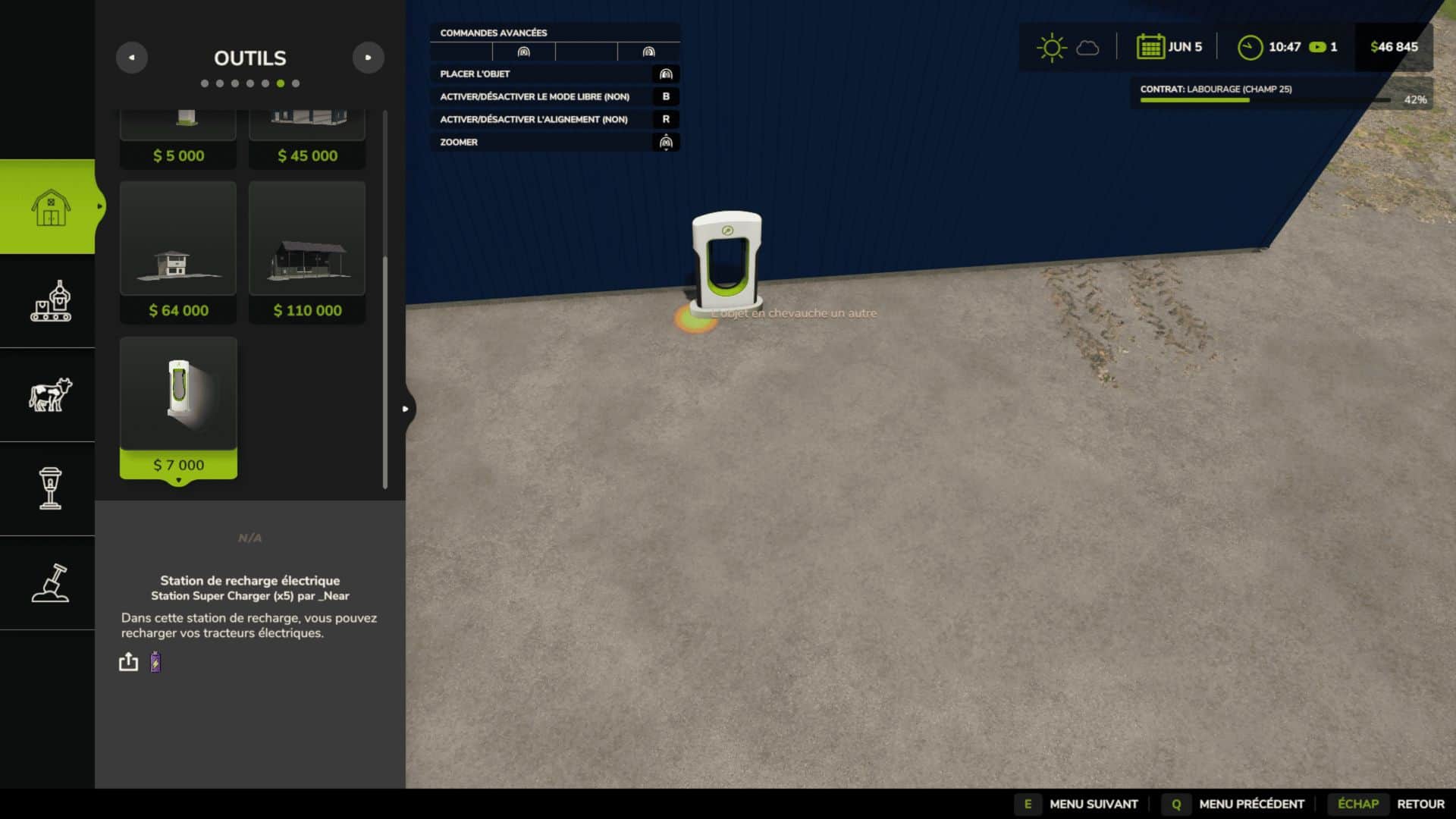Open the landscaping shovel category icon
Screen dimensions: 1456x819
[x=50, y=582]
